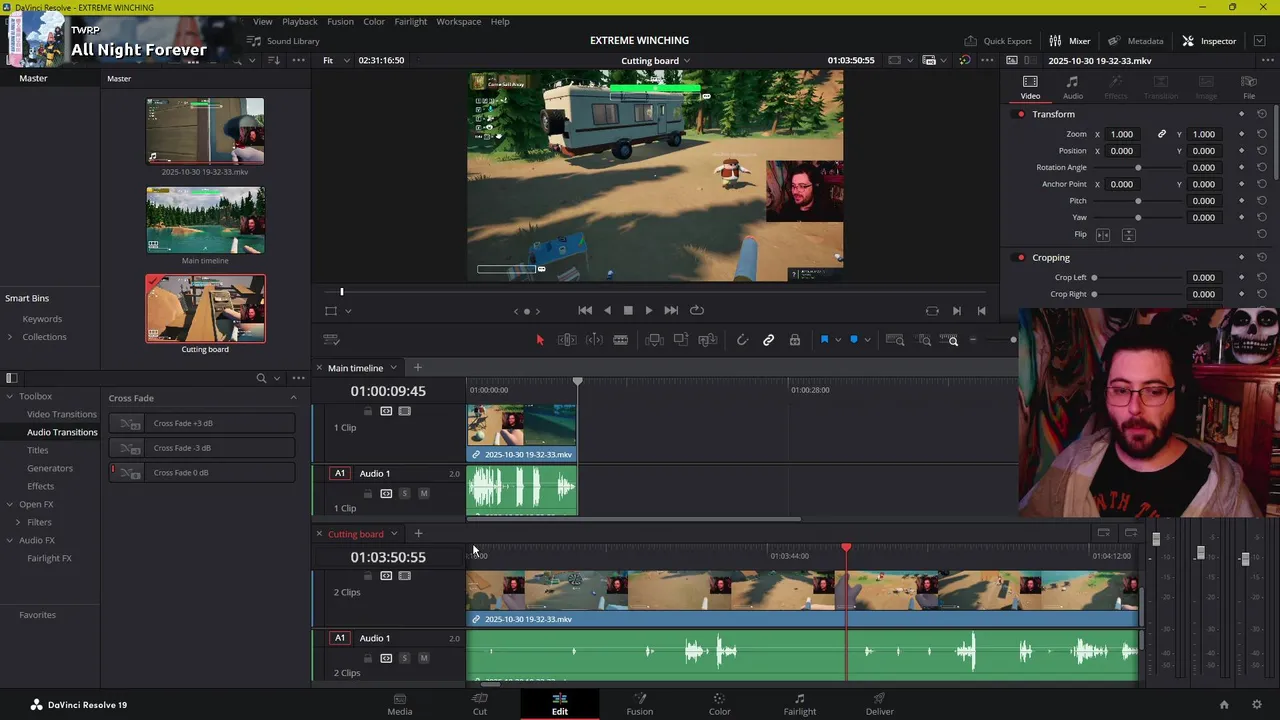Toggle Position Lock padlock icon
This screenshot has height=720, width=1280.
[795, 340]
